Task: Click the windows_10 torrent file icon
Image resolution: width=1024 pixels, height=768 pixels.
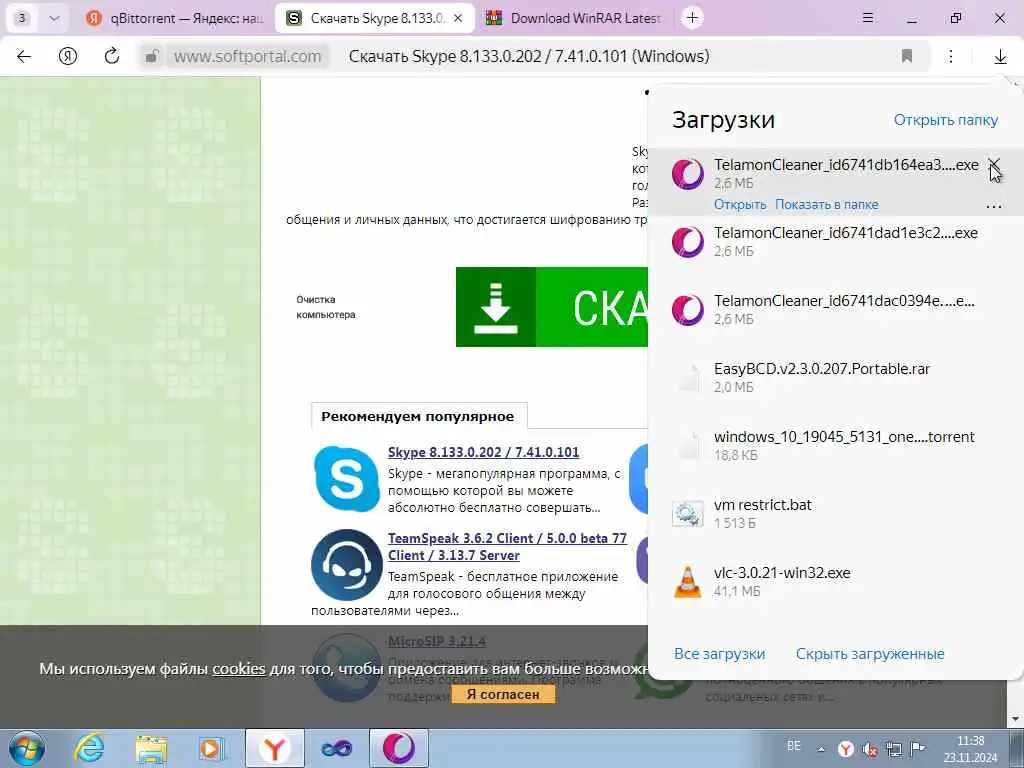Action: click(688, 445)
